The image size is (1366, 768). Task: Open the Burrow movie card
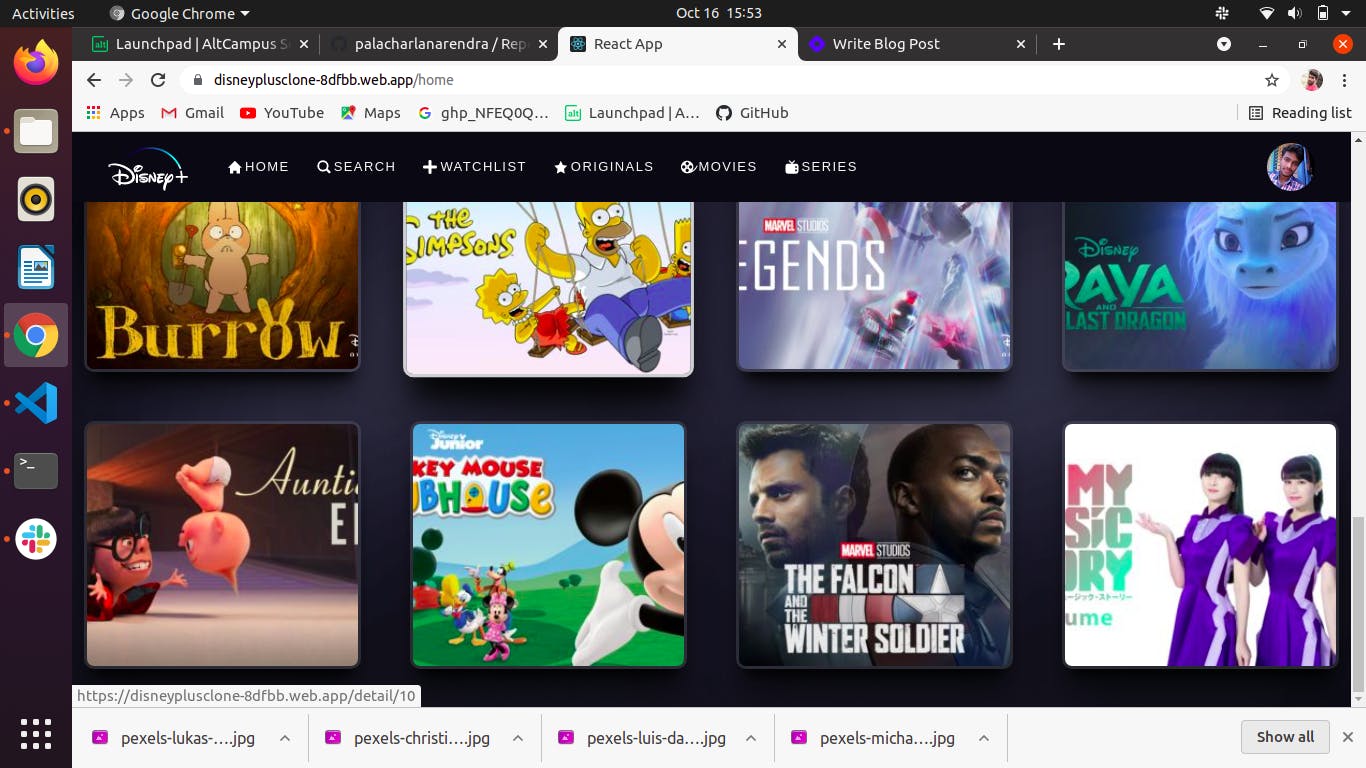pyautogui.click(x=222, y=285)
